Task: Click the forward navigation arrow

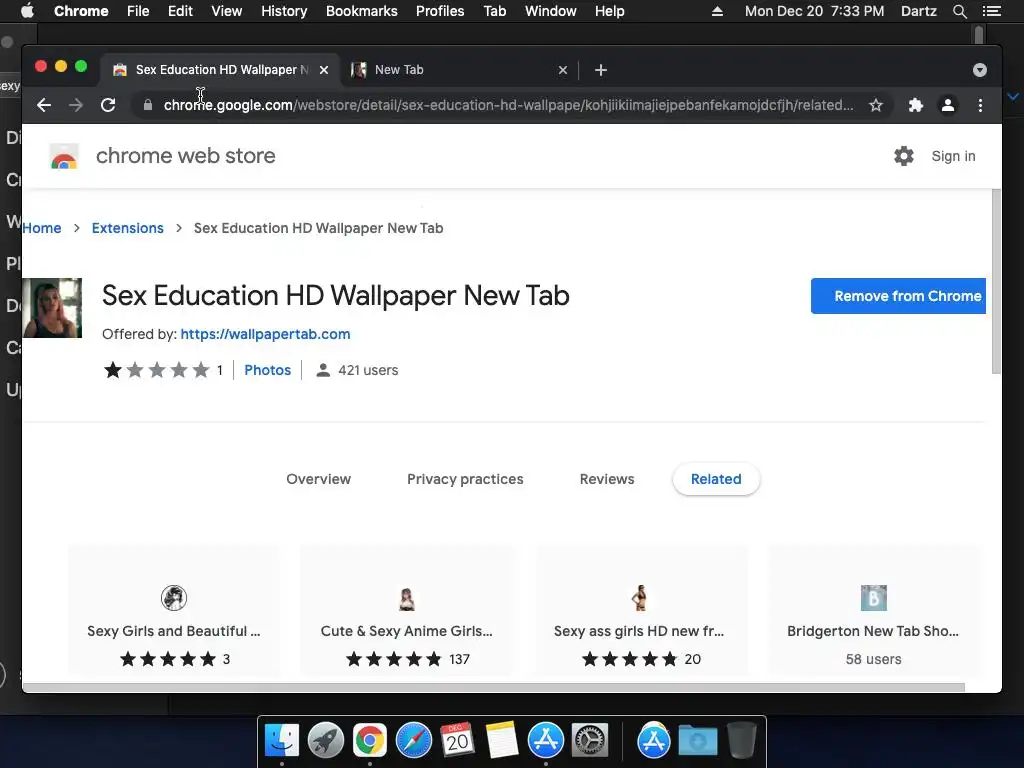Action: point(76,105)
